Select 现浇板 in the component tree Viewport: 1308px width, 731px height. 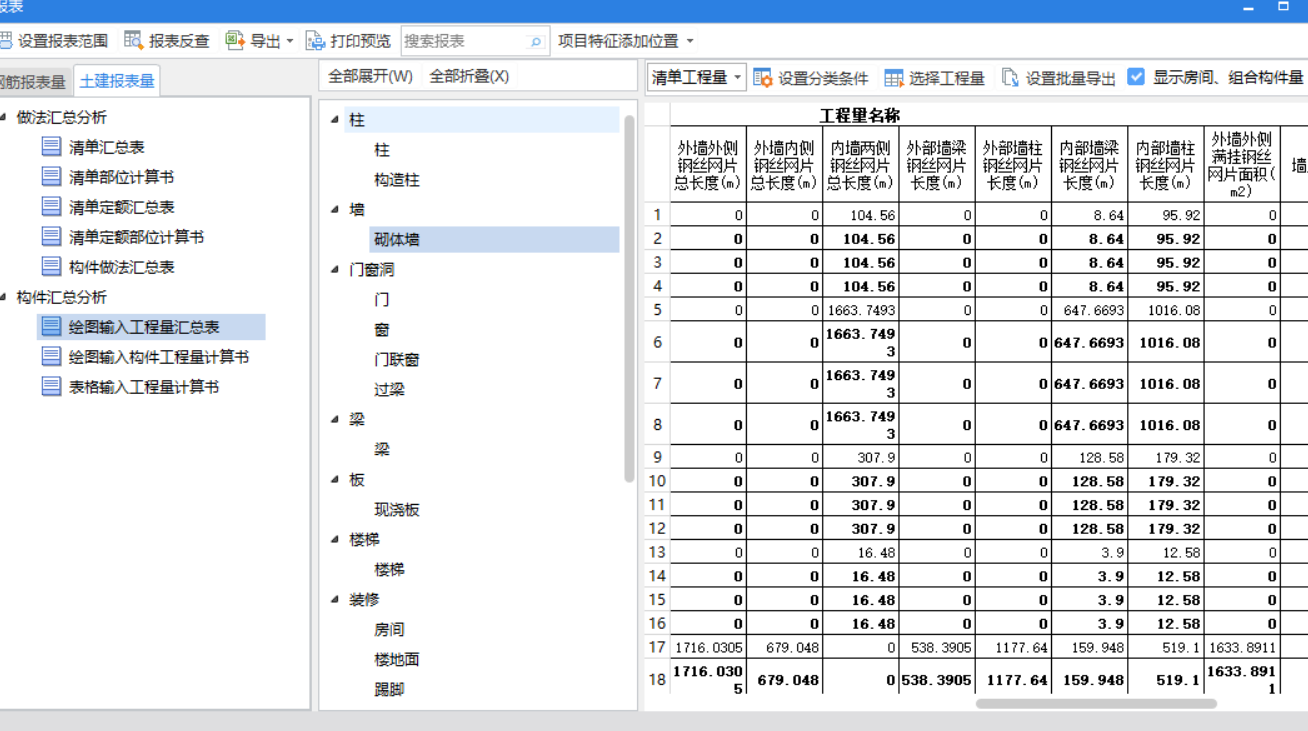[x=397, y=510]
